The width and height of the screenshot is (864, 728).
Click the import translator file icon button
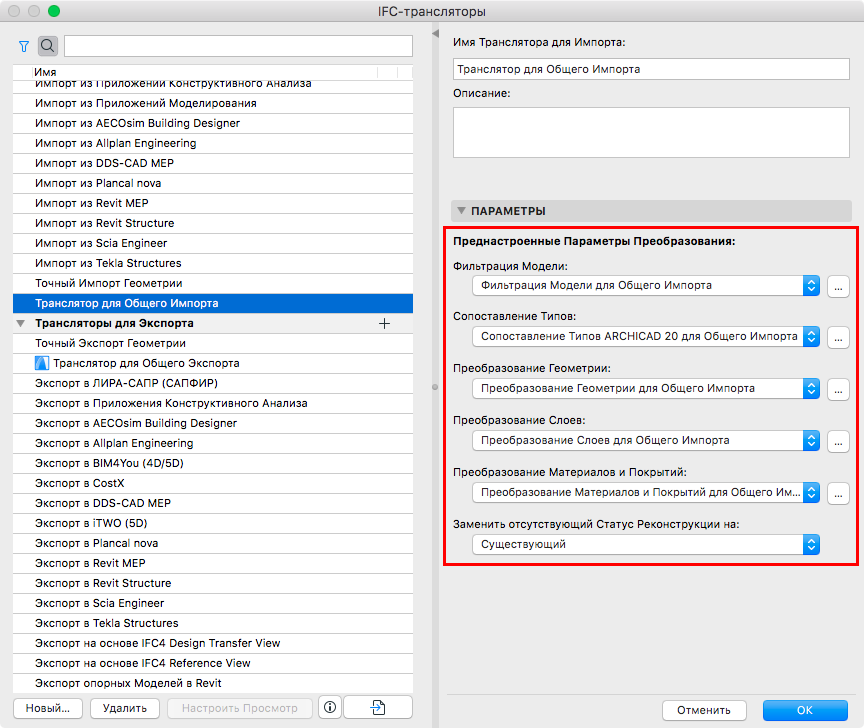(x=378, y=707)
